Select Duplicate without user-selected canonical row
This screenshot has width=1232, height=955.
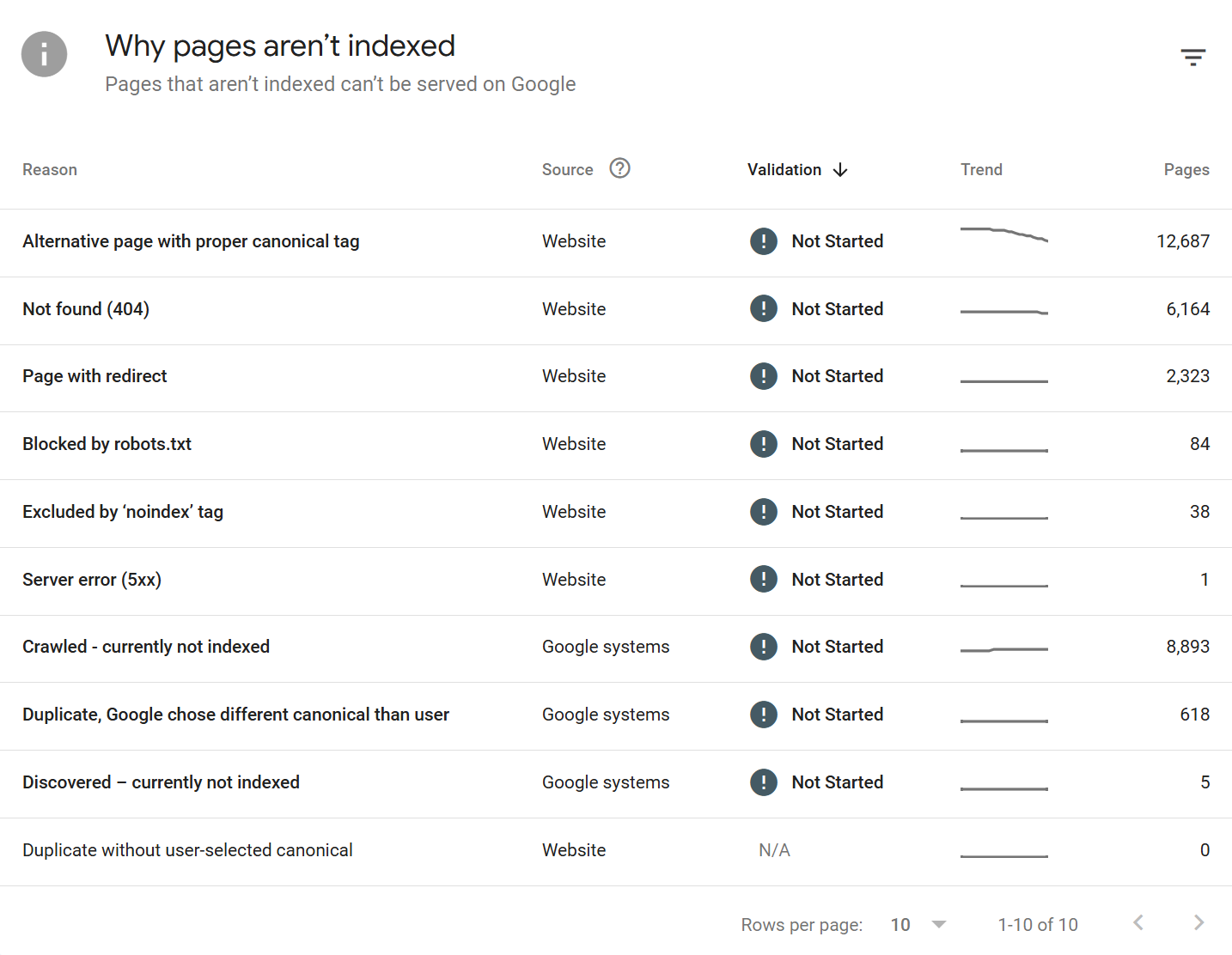(187, 850)
